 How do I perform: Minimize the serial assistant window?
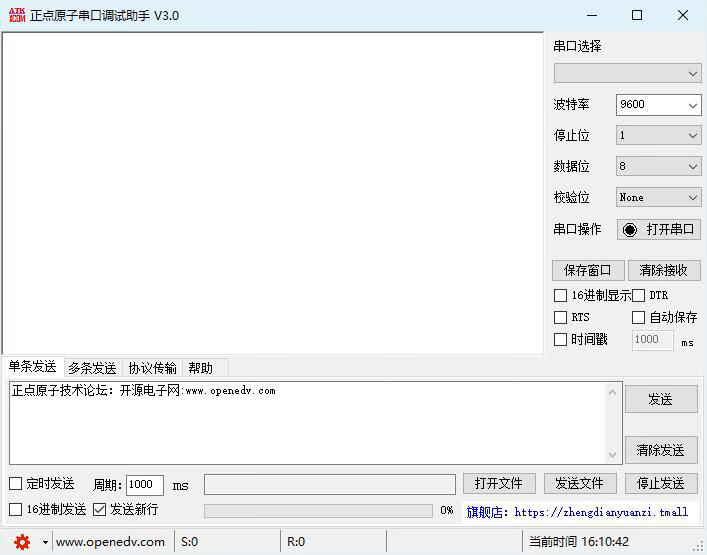pos(592,15)
